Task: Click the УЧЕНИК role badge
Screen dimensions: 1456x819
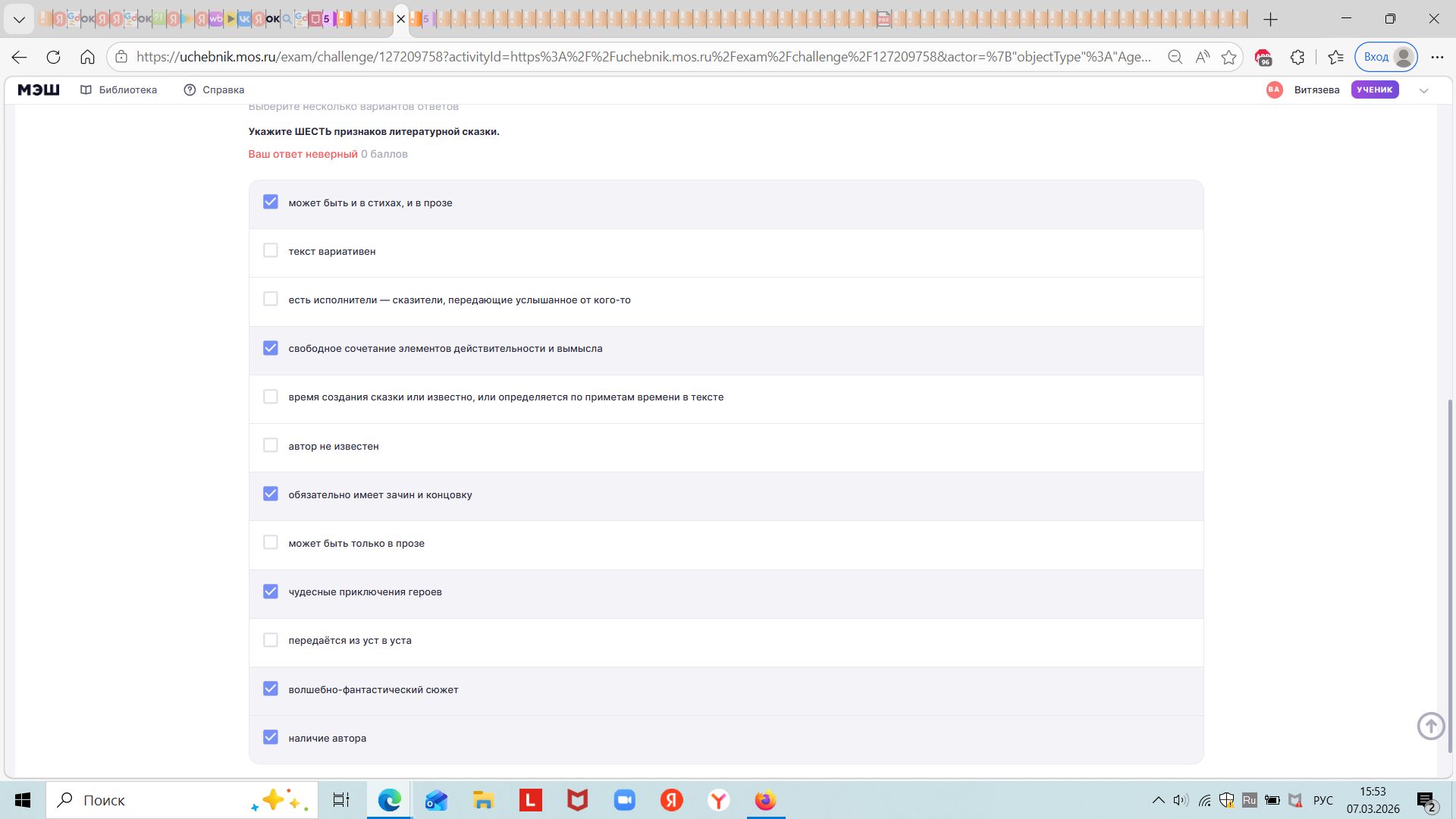Action: tap(1374, 89)
